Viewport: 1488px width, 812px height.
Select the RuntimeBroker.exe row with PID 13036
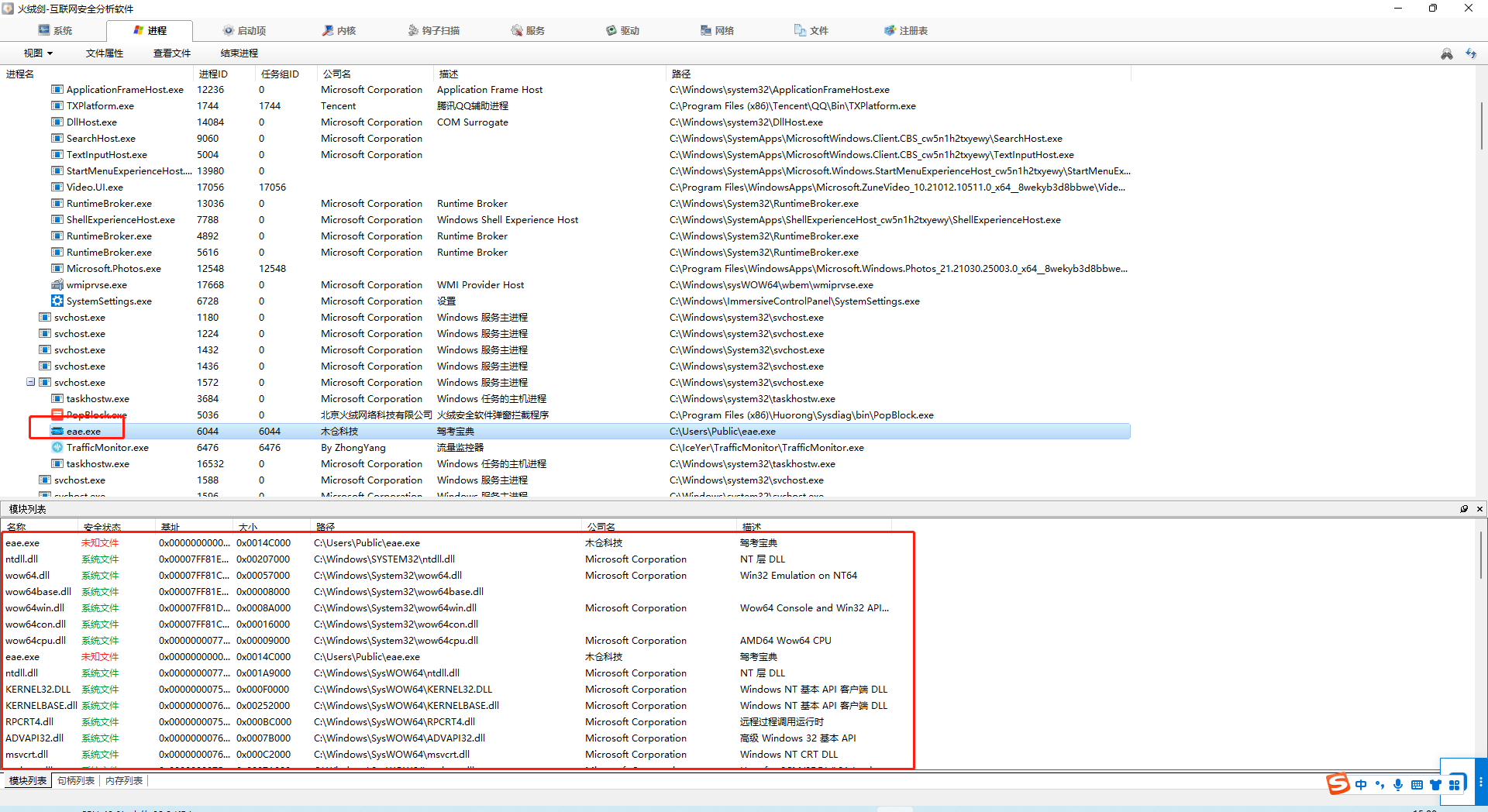coord(566,204)
